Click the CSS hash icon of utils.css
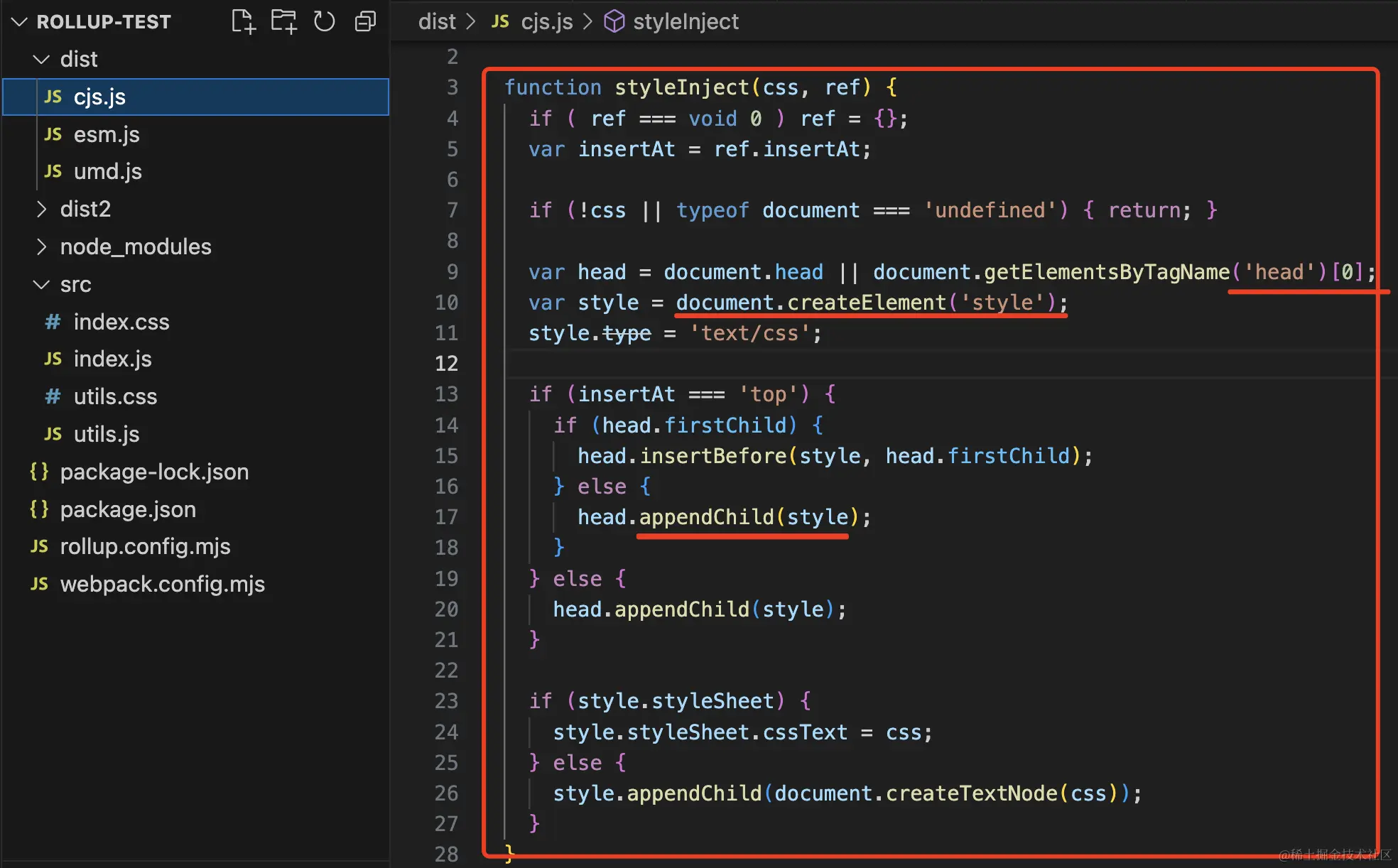 pyautogui.click(x=53, y=396)
